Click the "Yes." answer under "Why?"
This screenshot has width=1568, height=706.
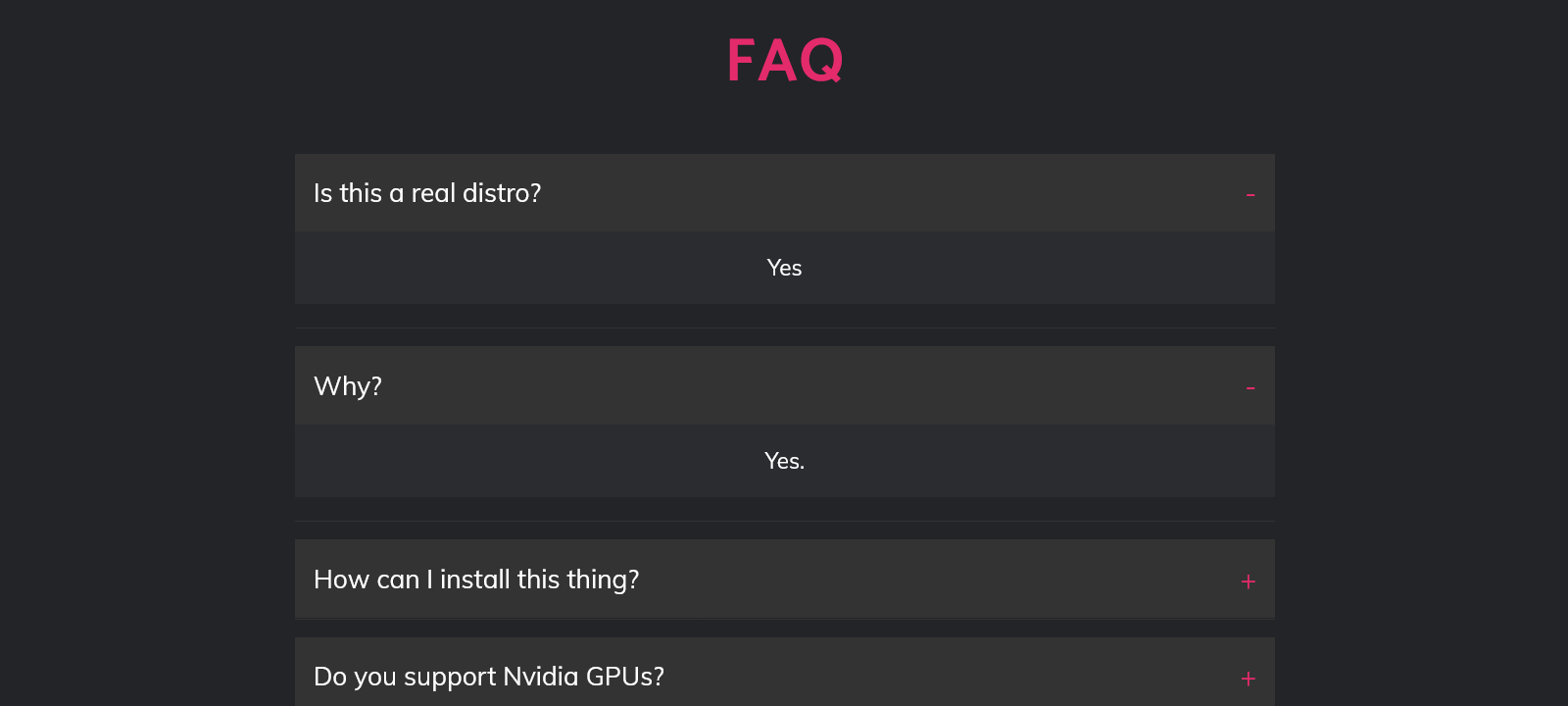point(784,461)
